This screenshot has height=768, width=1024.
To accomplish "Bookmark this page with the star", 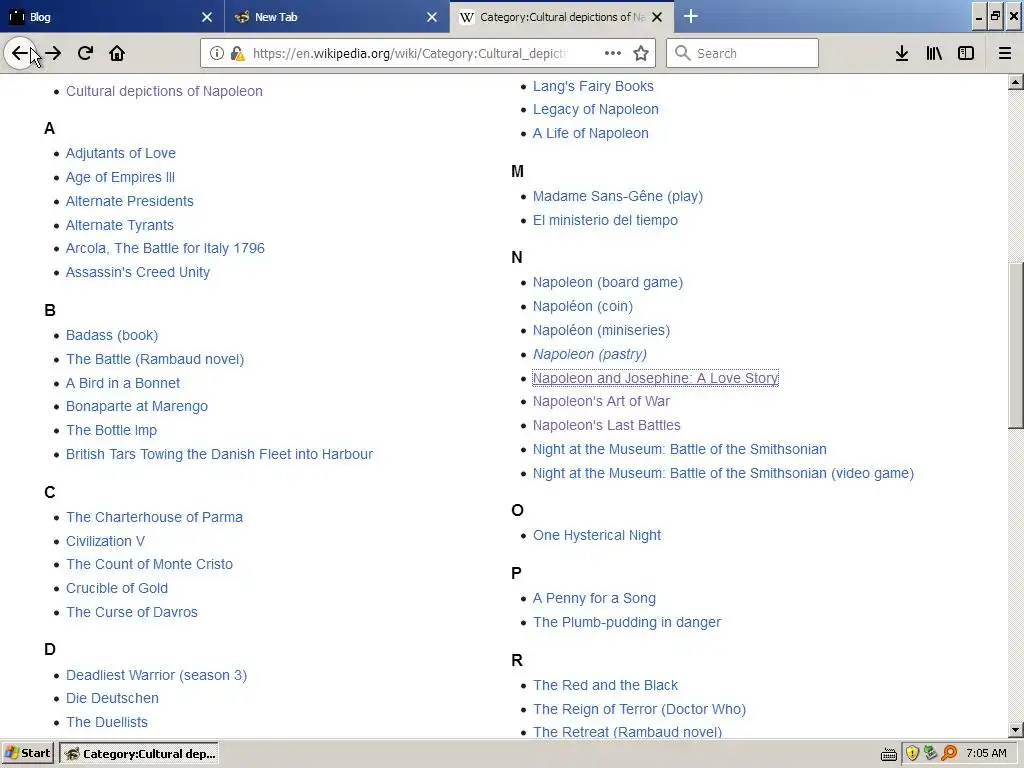I will (641, 53).
